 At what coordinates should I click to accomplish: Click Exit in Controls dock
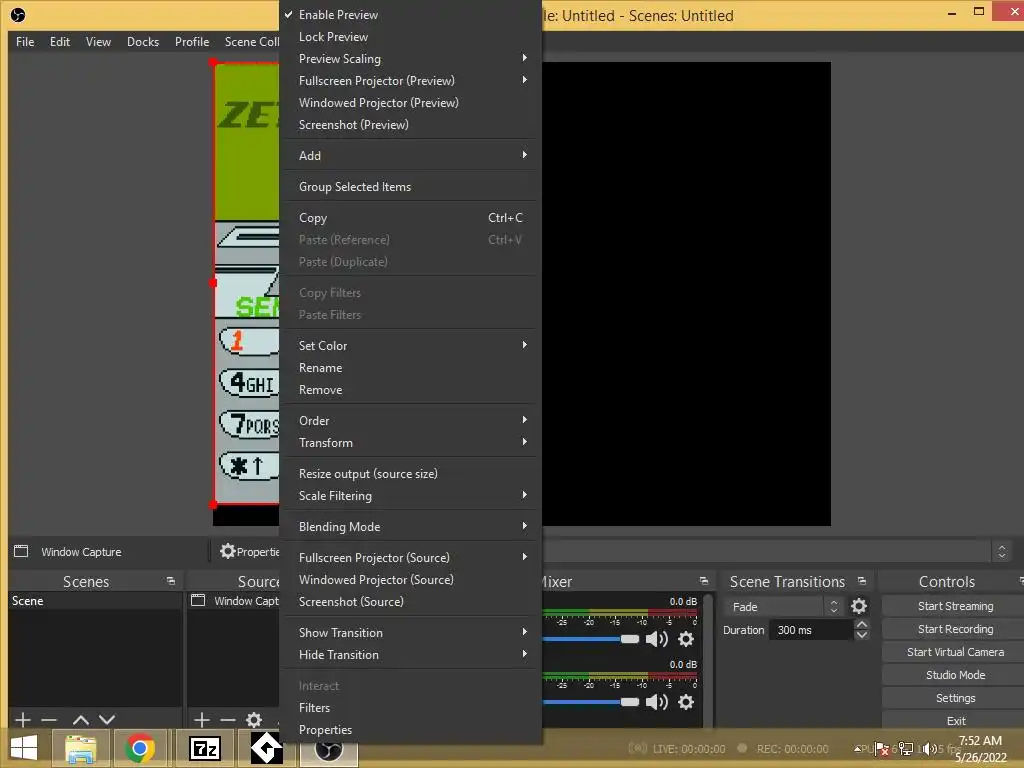pyautogui.click(x=955, y=721)
